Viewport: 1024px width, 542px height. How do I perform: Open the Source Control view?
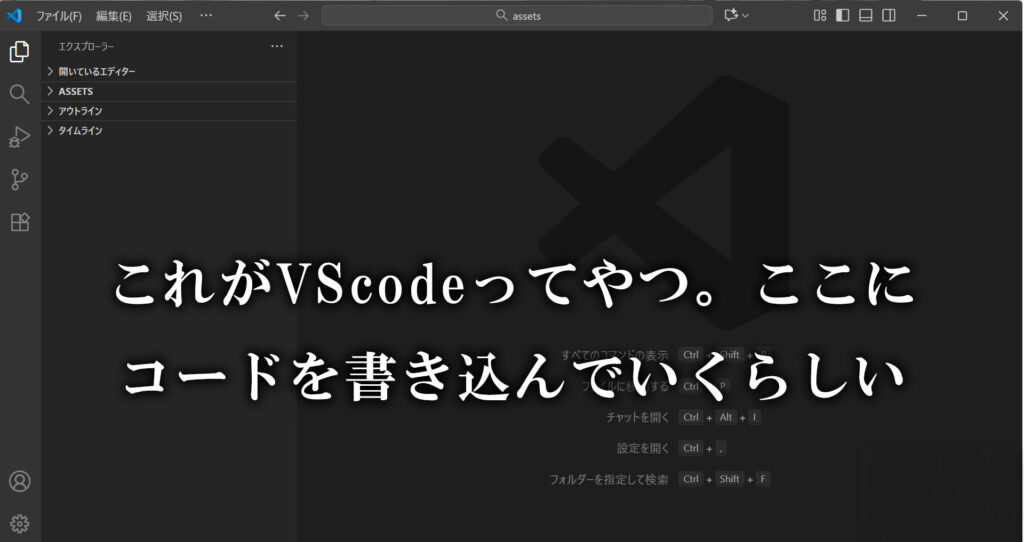pos(19,180)
